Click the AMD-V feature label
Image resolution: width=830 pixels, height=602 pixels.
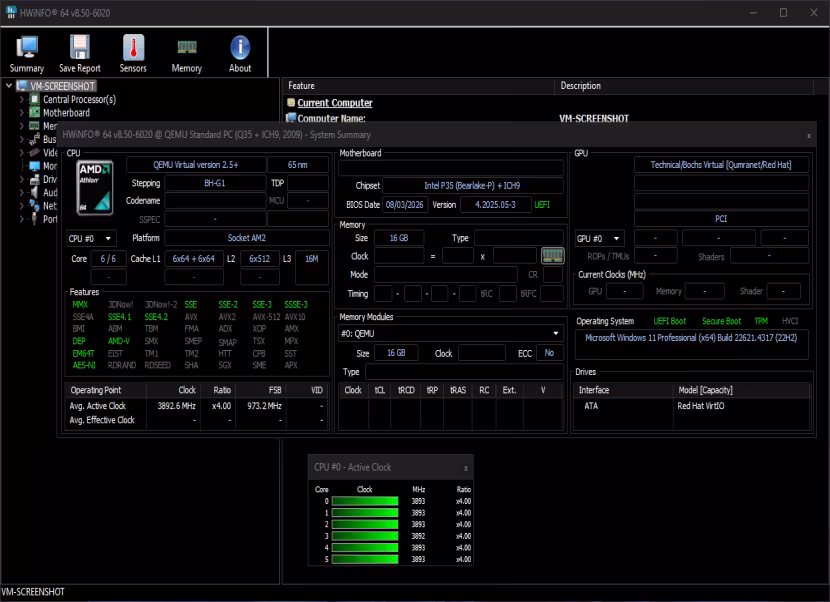pos(119,341)
